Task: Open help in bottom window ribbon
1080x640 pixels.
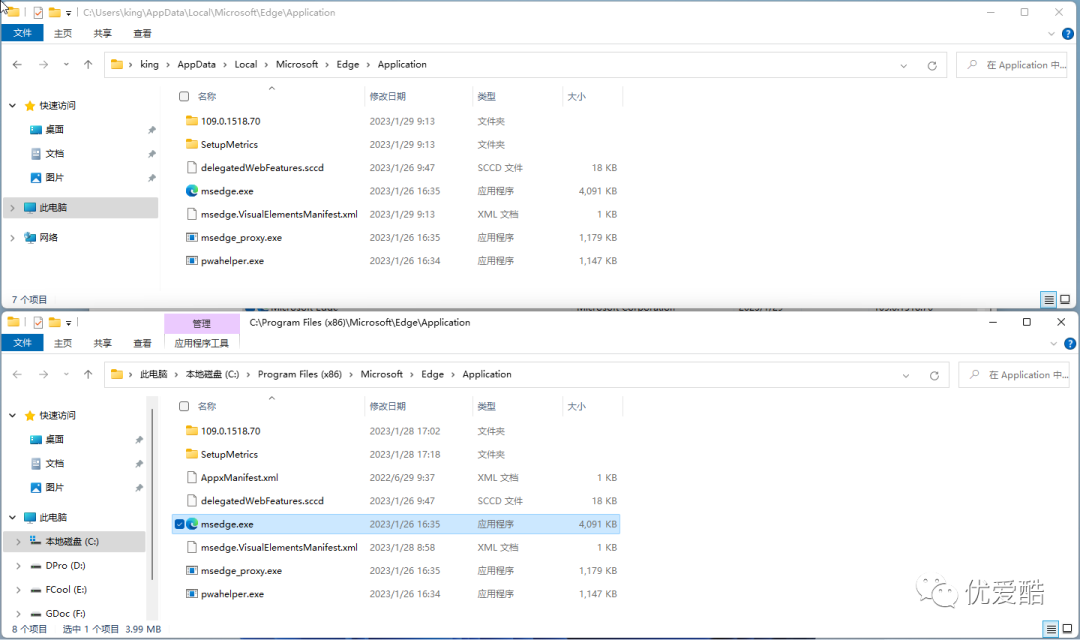Action: coord(1070,344)
